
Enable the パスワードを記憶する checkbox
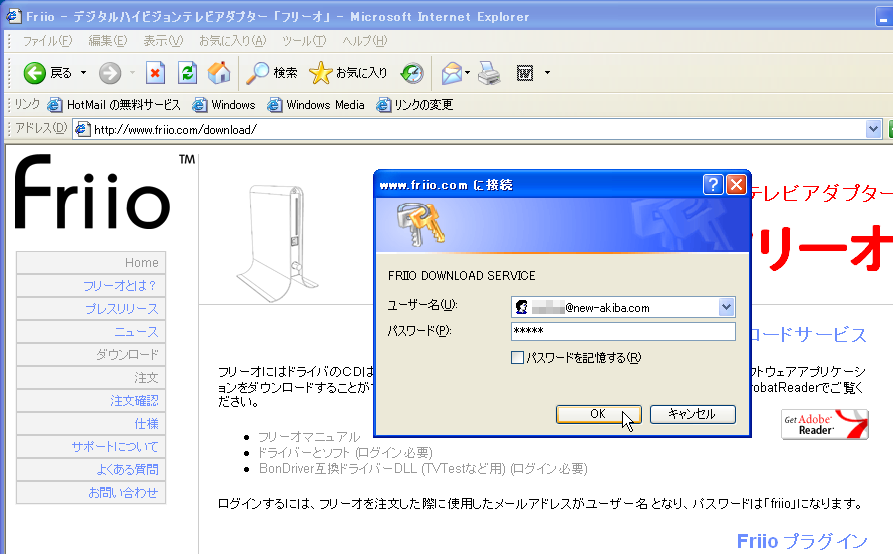click(x=517, y=358)
